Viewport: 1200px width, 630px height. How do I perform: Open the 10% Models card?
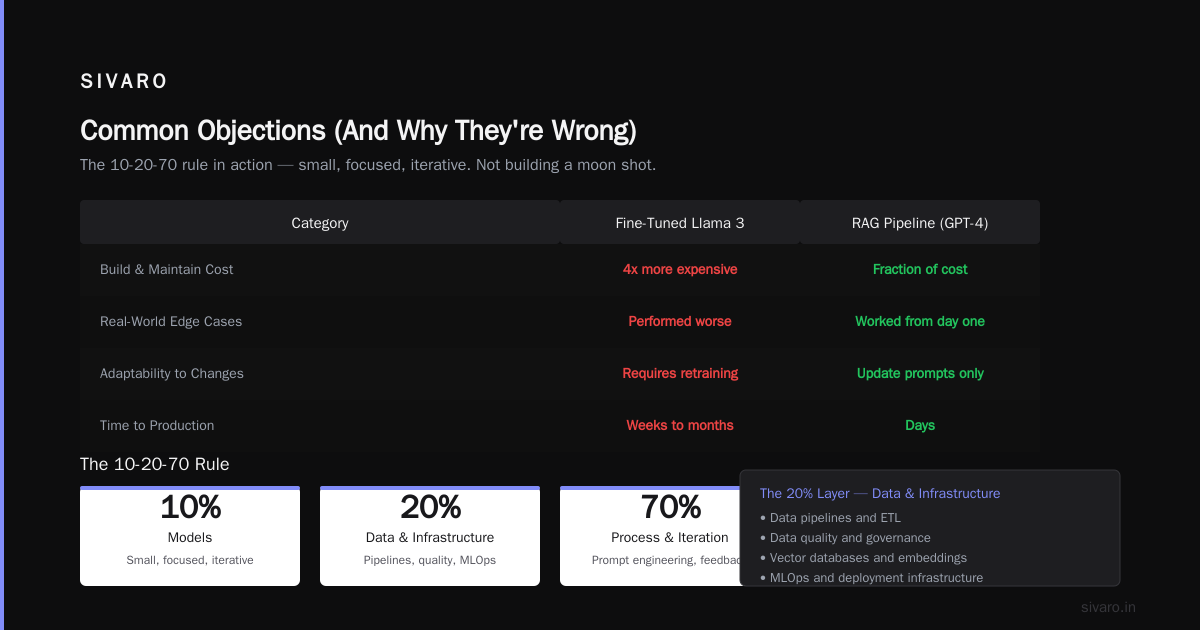[x=190, y=536]
